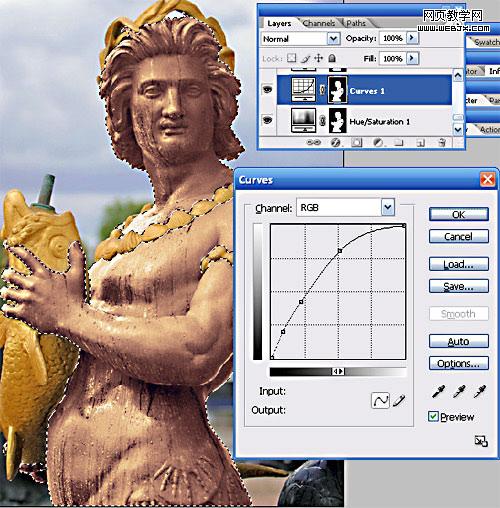The height and width of the screenshot is (508, 500).
Task: Select the Curves 1 layer name
Action: click(367, 91)
